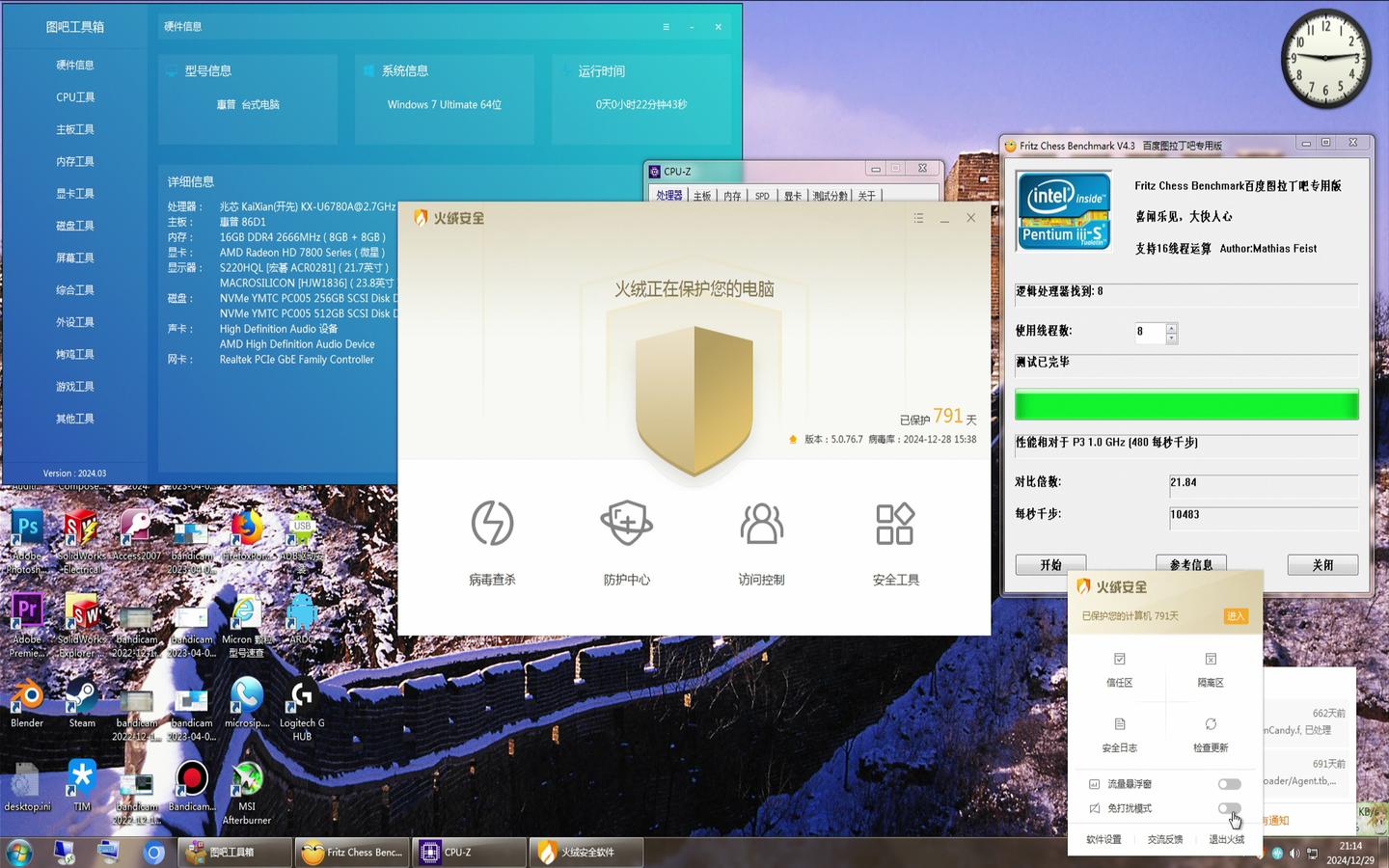Toggle 免打扰模式 do-not-disturb switch
Viewport: 1389px width, 868px height.
pos(1229,808)
